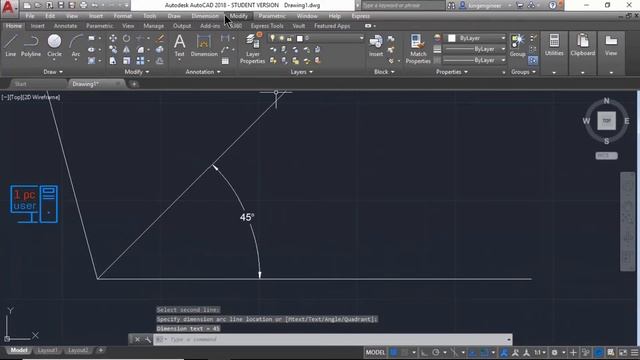Toggle MODEL space button in status bar
Image resolution: width=640 pixels, height=360 pixels.
(375, 352)
